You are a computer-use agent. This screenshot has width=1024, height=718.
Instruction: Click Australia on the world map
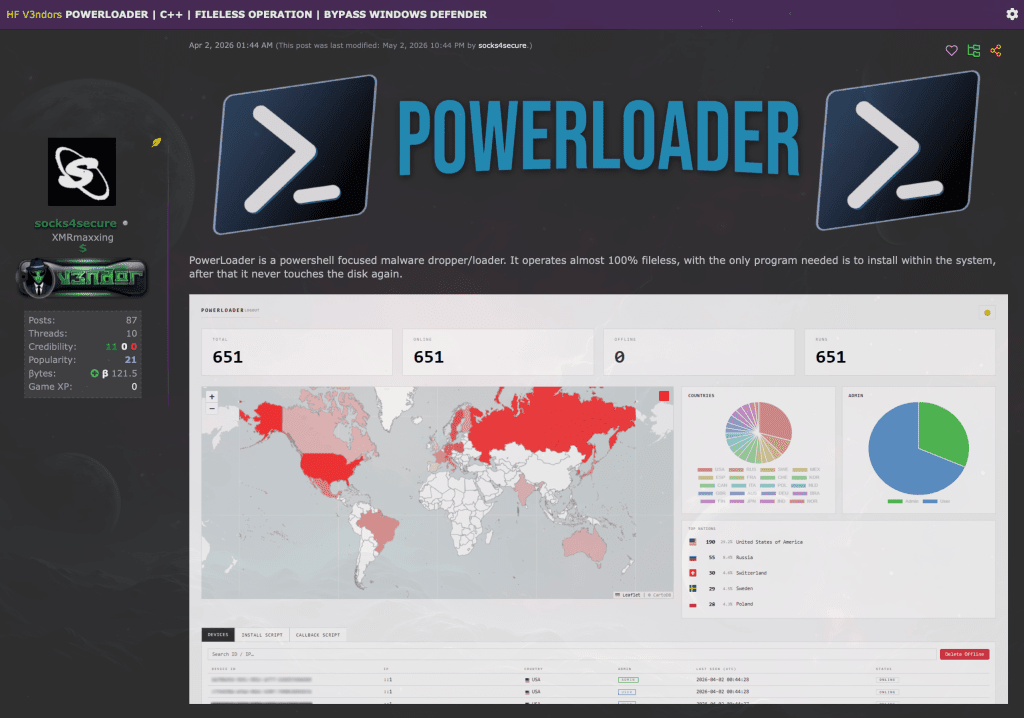click(586, 544)
